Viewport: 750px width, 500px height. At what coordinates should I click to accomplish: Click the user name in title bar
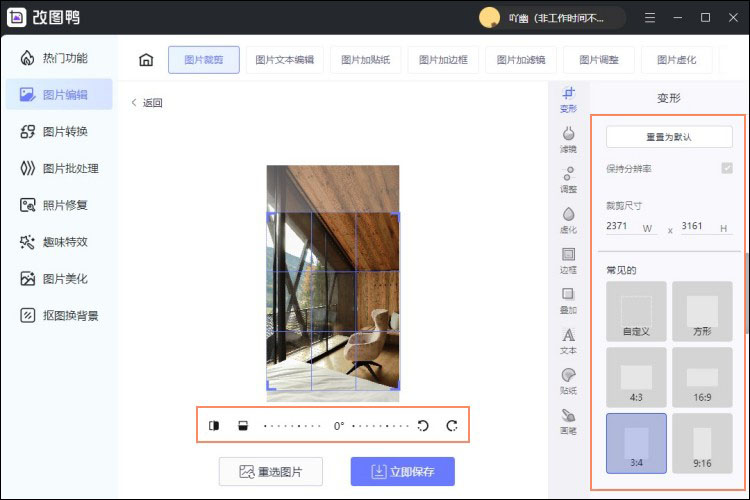point(556,18)
